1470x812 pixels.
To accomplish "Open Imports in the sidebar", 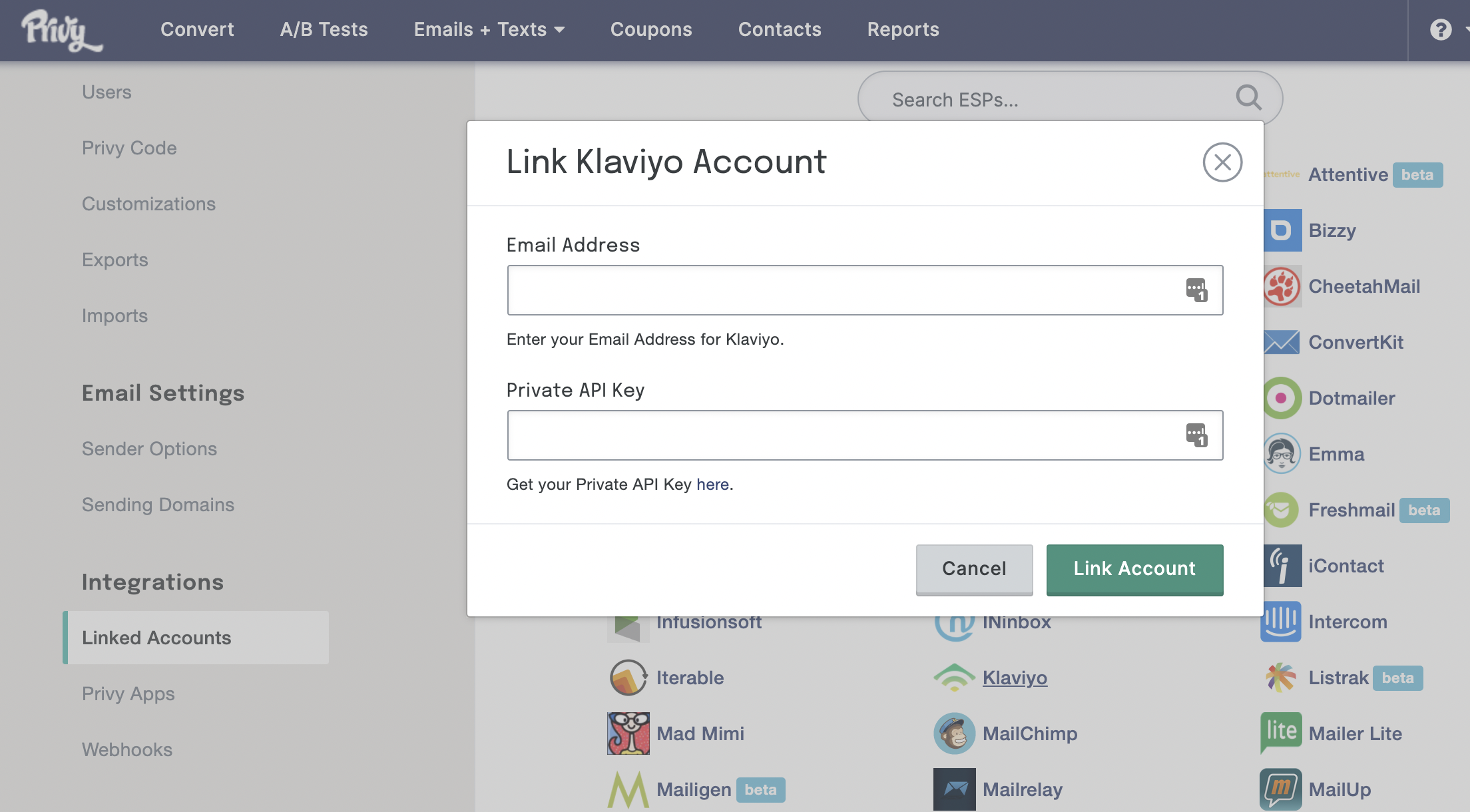I will 115,315.
